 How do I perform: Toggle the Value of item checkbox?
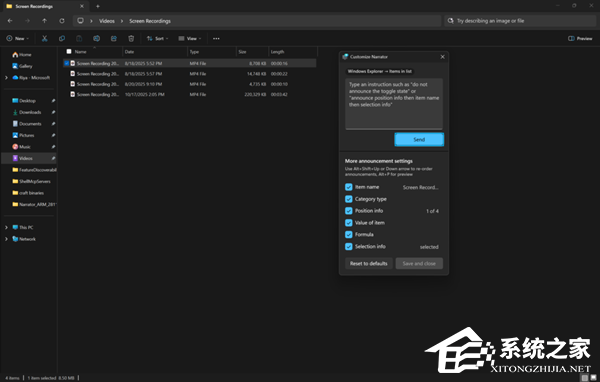(349, 222)
